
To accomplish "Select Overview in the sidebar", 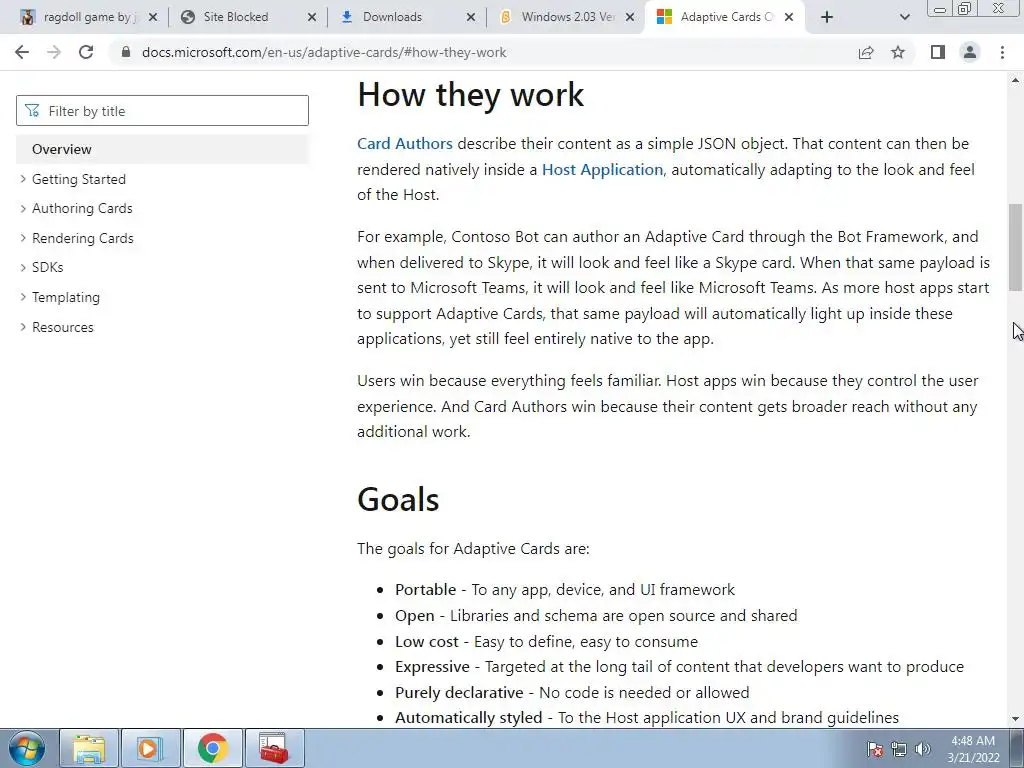I will click(162, 149).
